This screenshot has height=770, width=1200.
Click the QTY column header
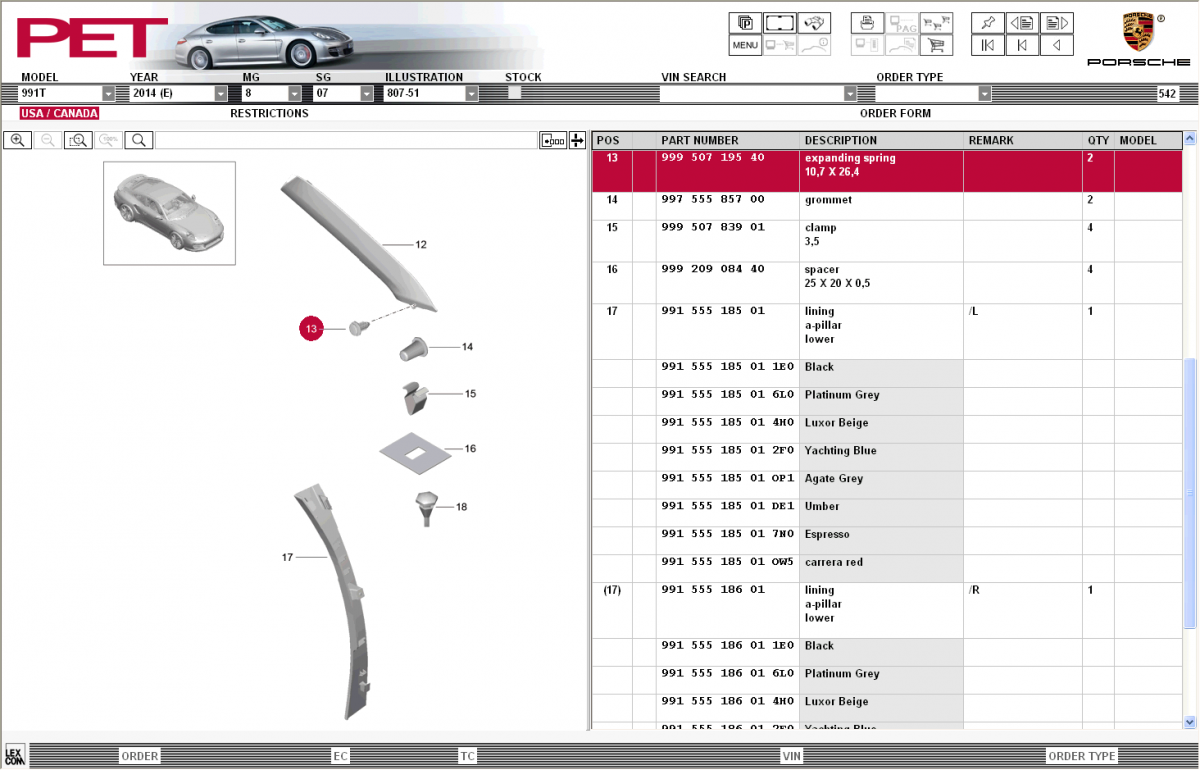[x=1098, y=141]
